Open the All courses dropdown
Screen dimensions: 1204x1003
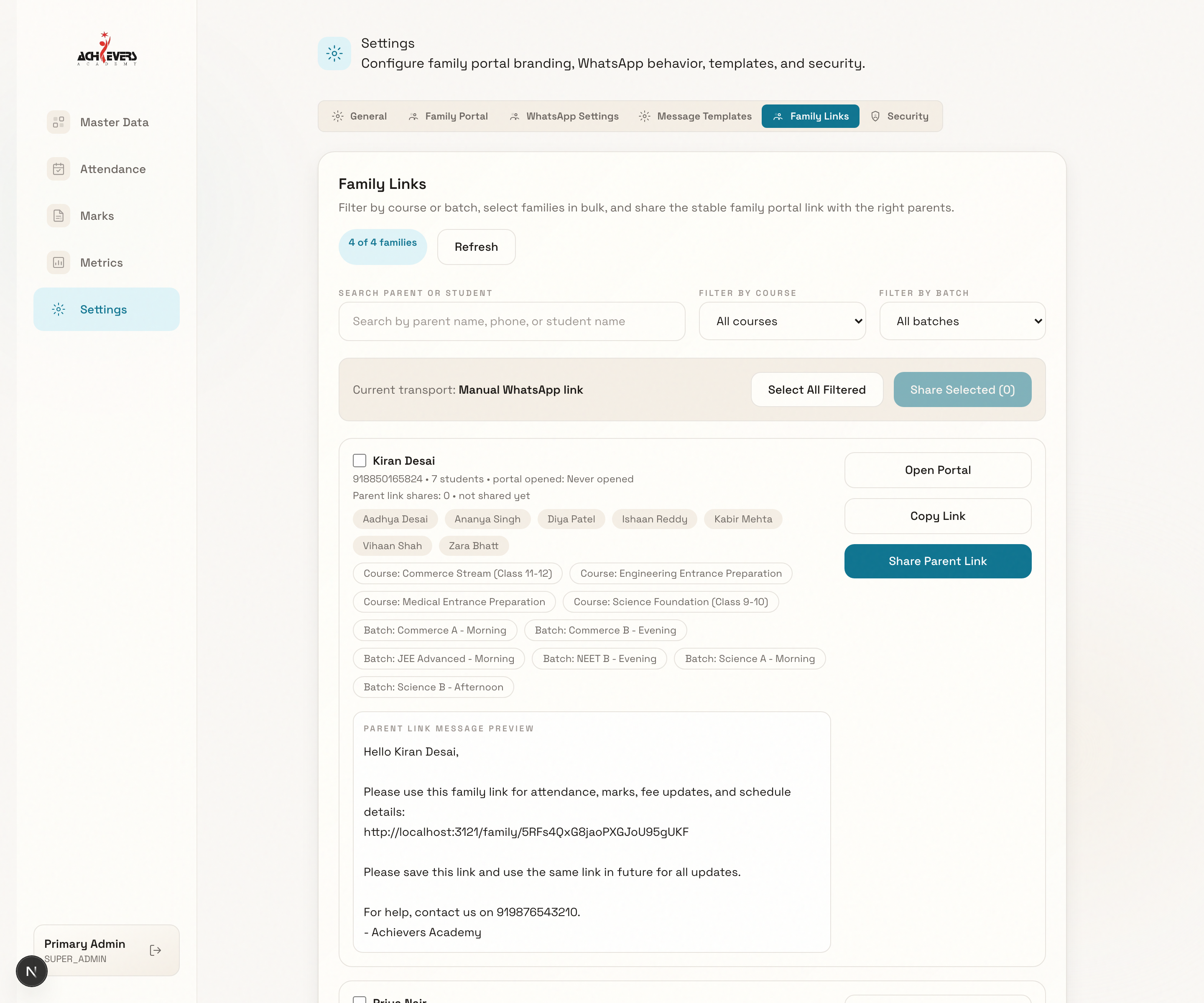(782, 321)
